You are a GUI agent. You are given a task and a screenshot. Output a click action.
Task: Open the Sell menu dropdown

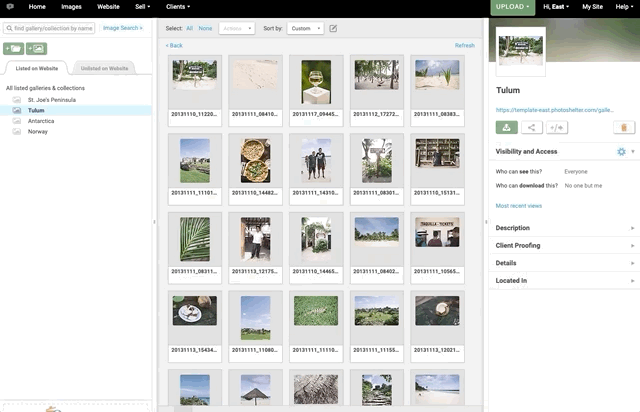click(x=142, y=7)
